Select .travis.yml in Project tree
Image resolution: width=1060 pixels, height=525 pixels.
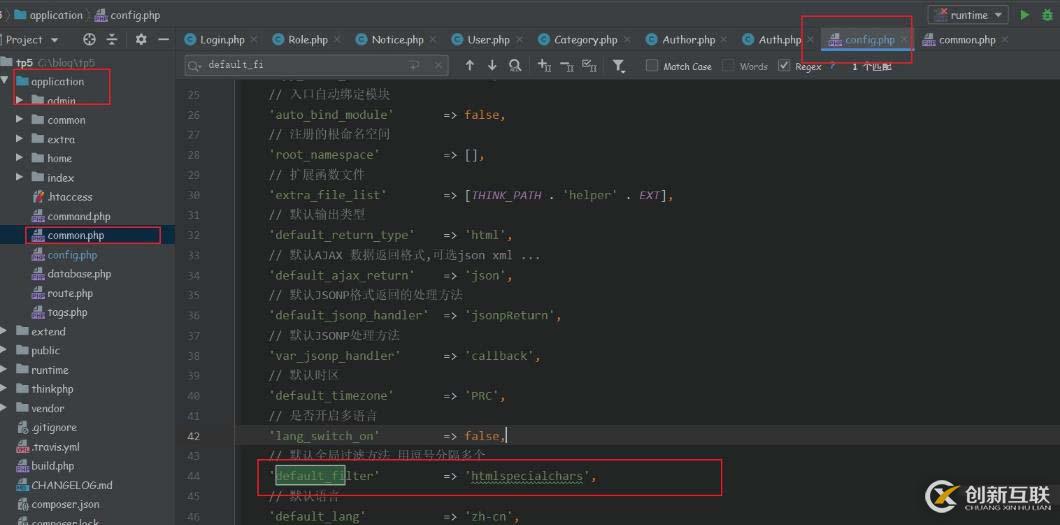point(55,447)
